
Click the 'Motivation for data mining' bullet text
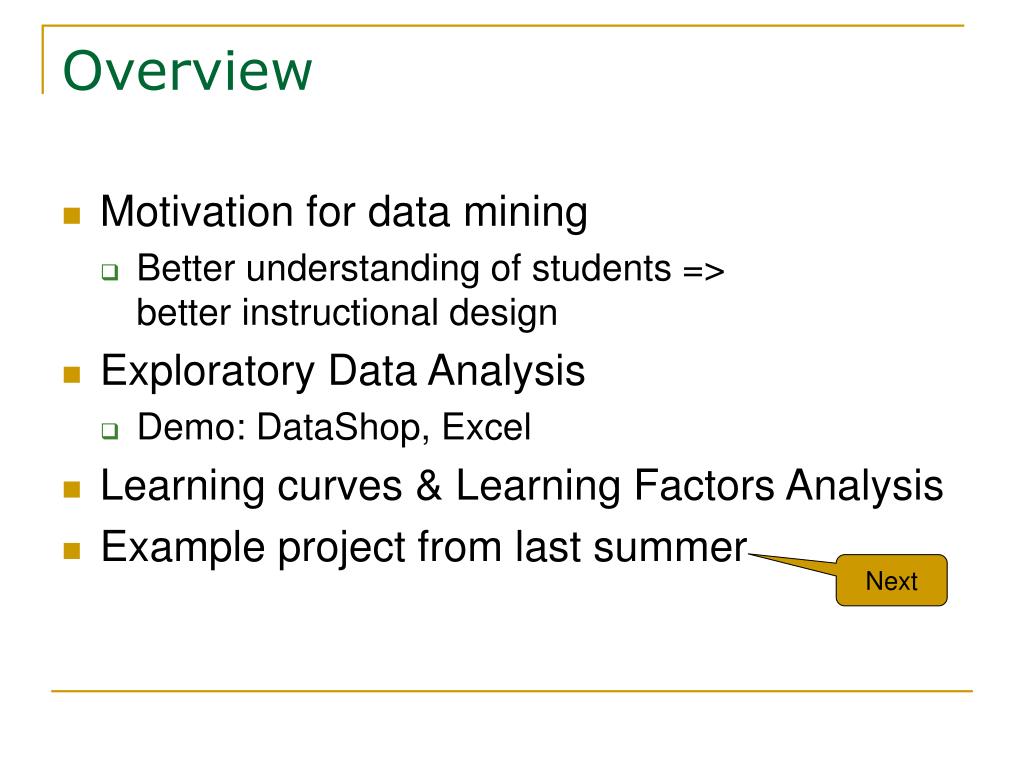[x=344, y=212]
